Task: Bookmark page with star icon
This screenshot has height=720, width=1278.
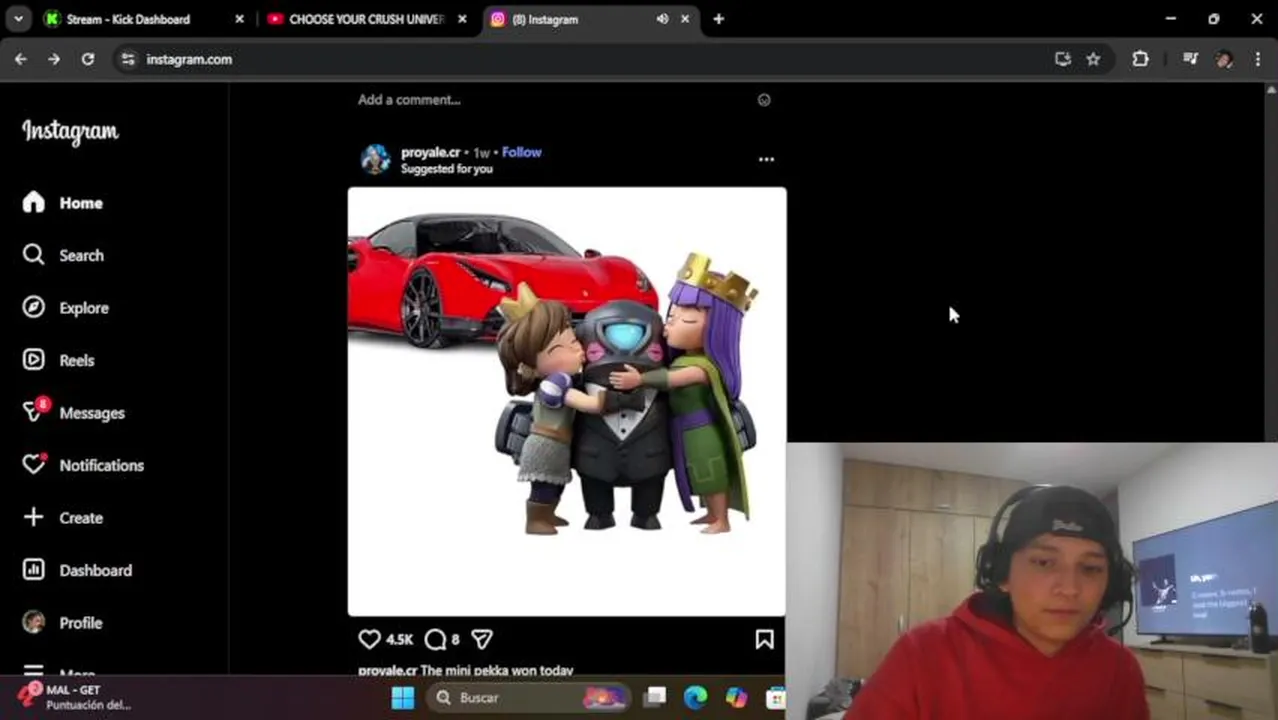Action: click(1093, 59)
